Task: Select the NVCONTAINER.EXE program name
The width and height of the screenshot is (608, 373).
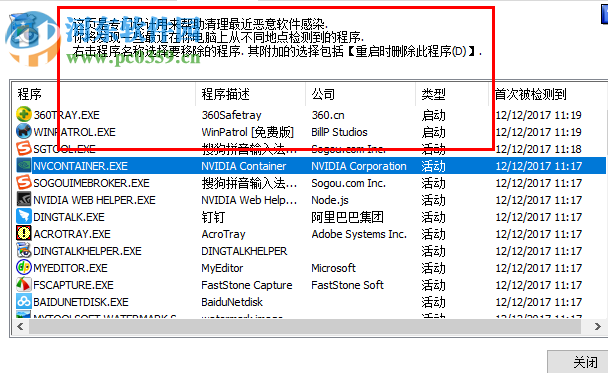Action: 80,166
